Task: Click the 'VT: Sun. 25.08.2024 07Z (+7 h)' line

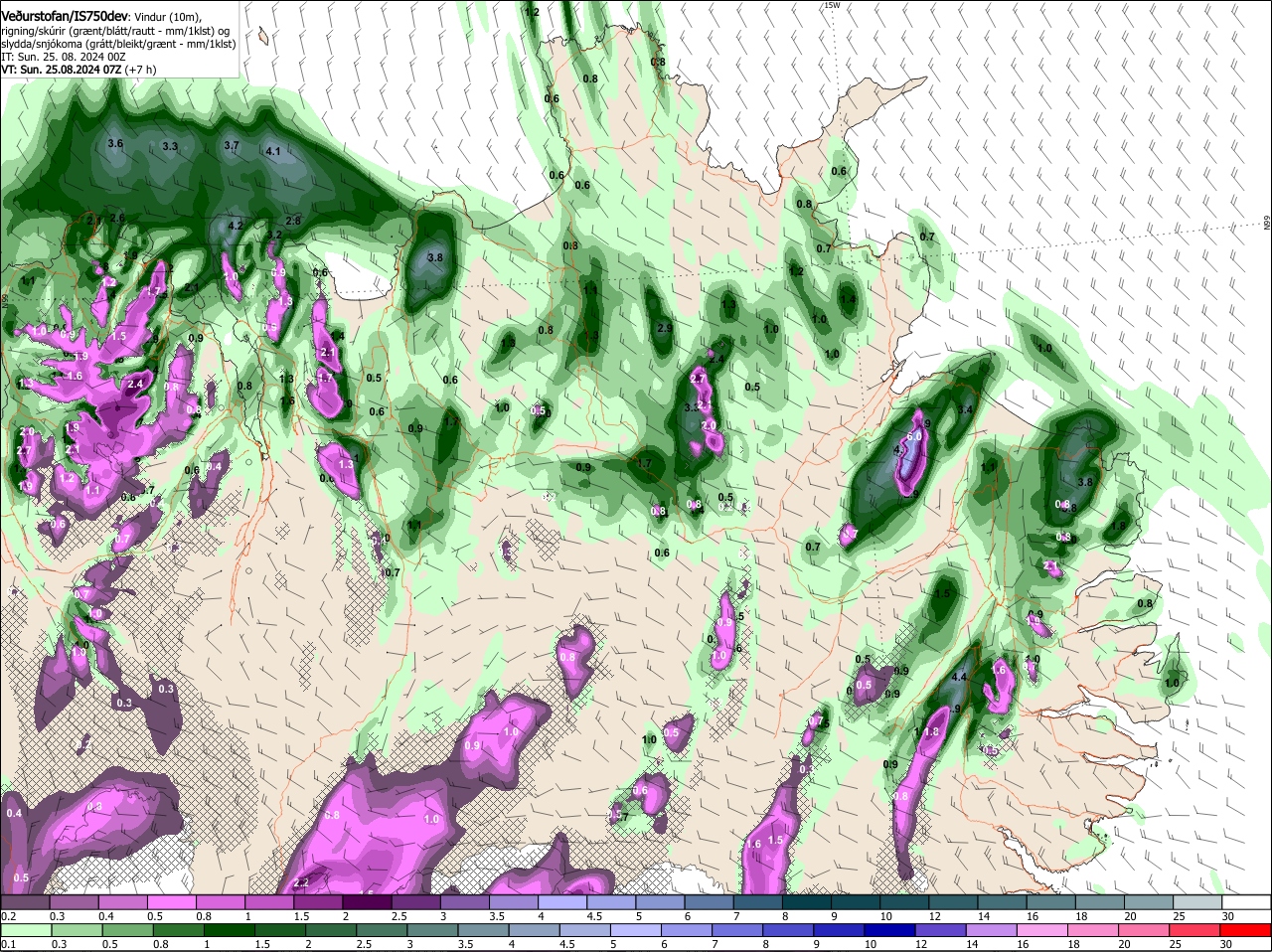Action: [x=79, y=70]
